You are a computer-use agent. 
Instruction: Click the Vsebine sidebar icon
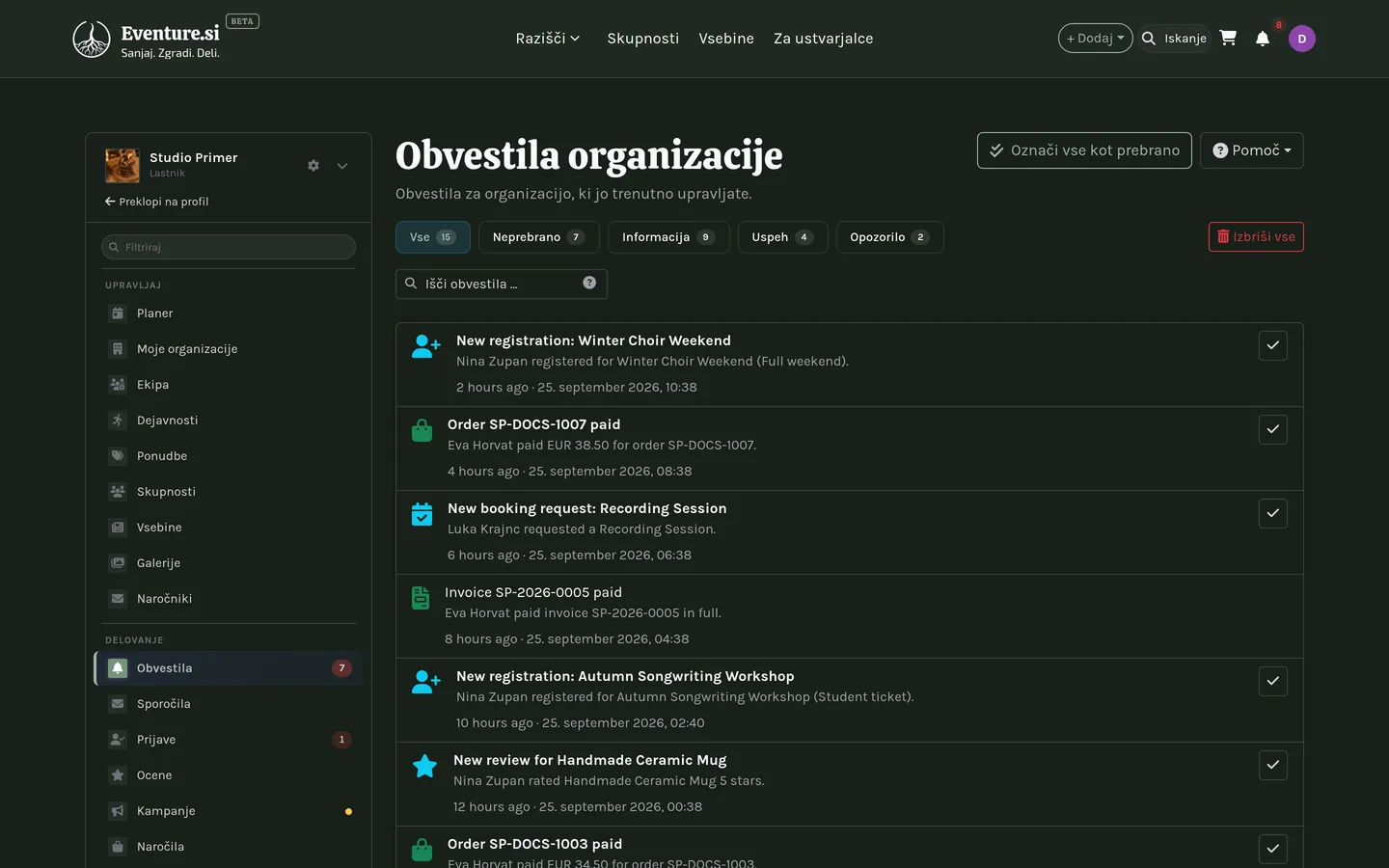118,528
